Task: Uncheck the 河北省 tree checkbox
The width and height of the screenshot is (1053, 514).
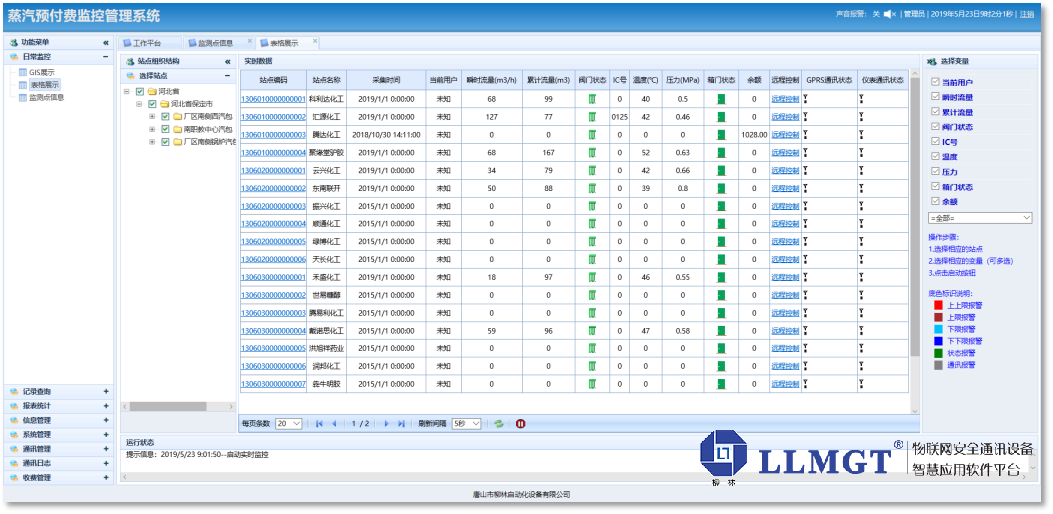Action: coord(140,92)
